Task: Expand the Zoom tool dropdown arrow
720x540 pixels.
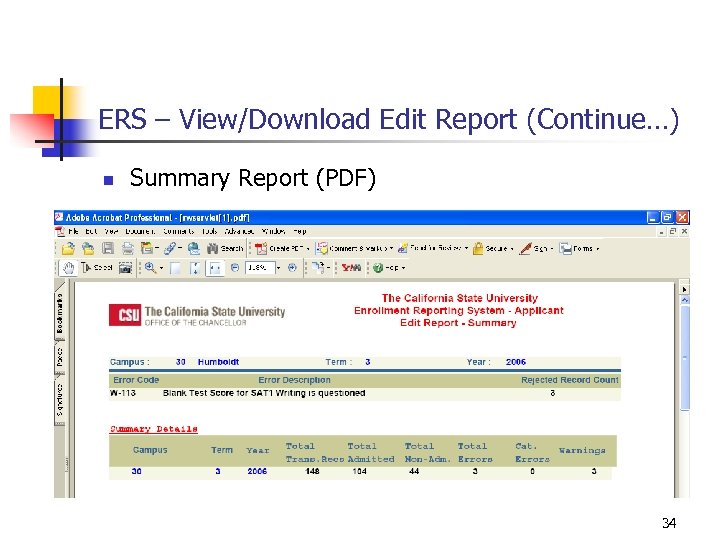Action: pos(161,268)
